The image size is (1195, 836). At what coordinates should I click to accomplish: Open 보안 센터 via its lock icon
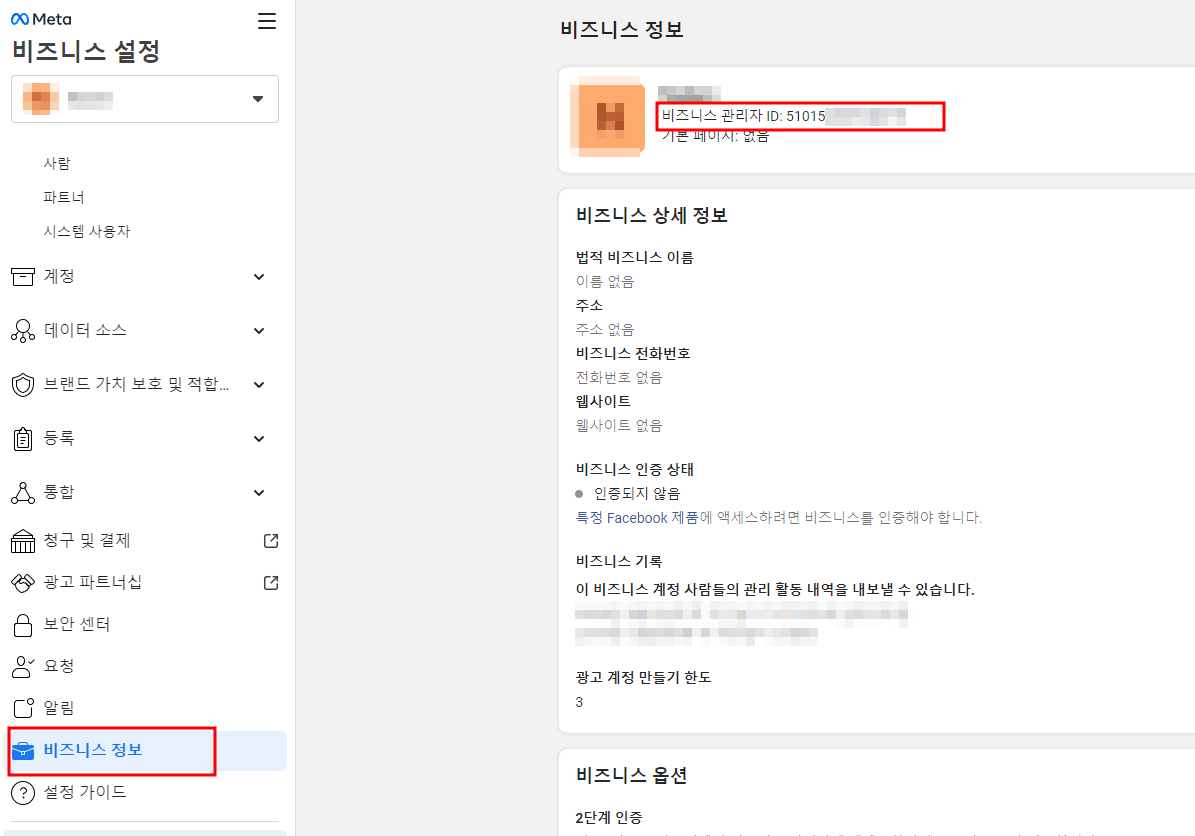[22, 624]
